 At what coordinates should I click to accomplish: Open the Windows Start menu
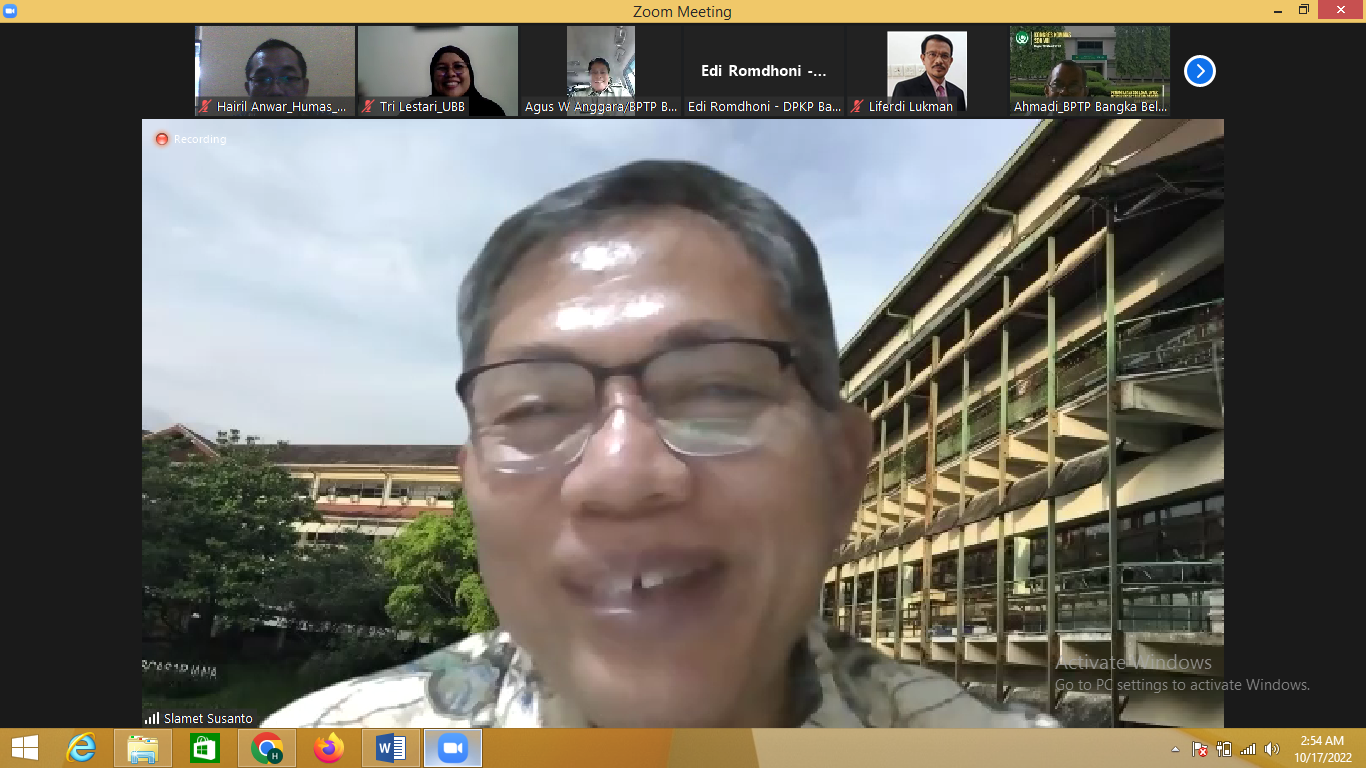pyautogui.click(x=25, y=748)
